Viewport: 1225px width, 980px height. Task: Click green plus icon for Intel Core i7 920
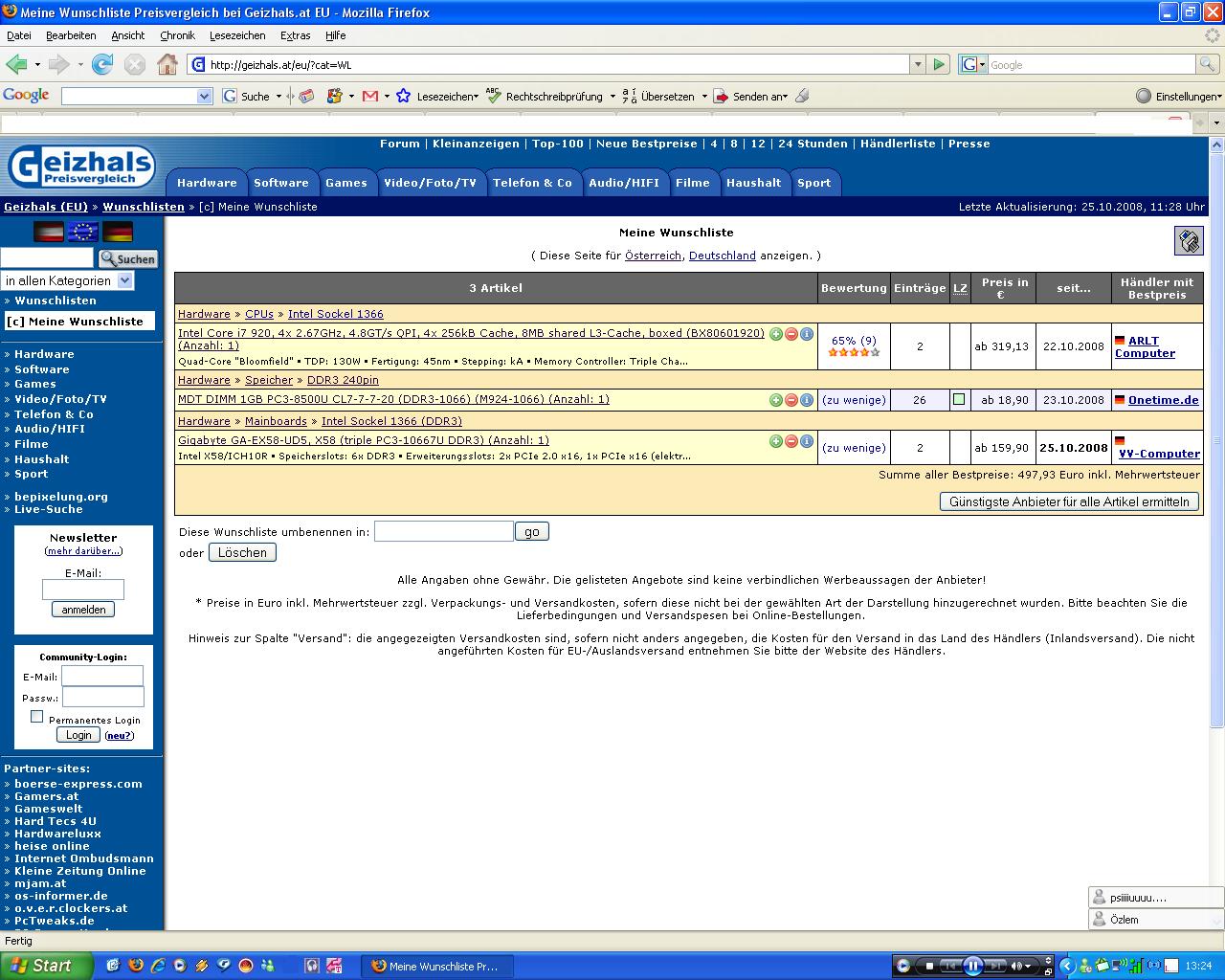(776, 334)
